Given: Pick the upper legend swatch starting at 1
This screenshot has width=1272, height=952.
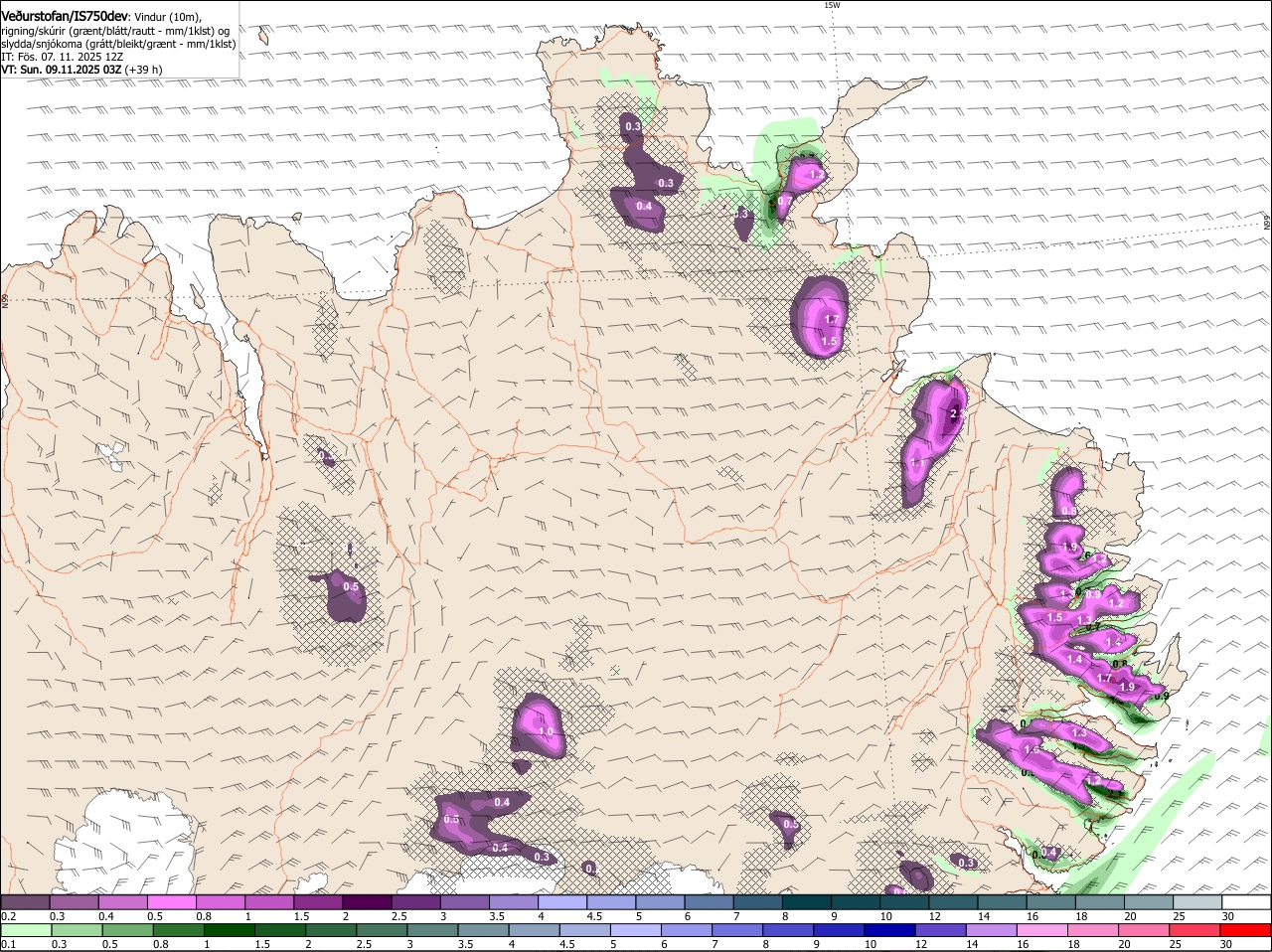Looking at the screenshot, I should pos(269,901).
